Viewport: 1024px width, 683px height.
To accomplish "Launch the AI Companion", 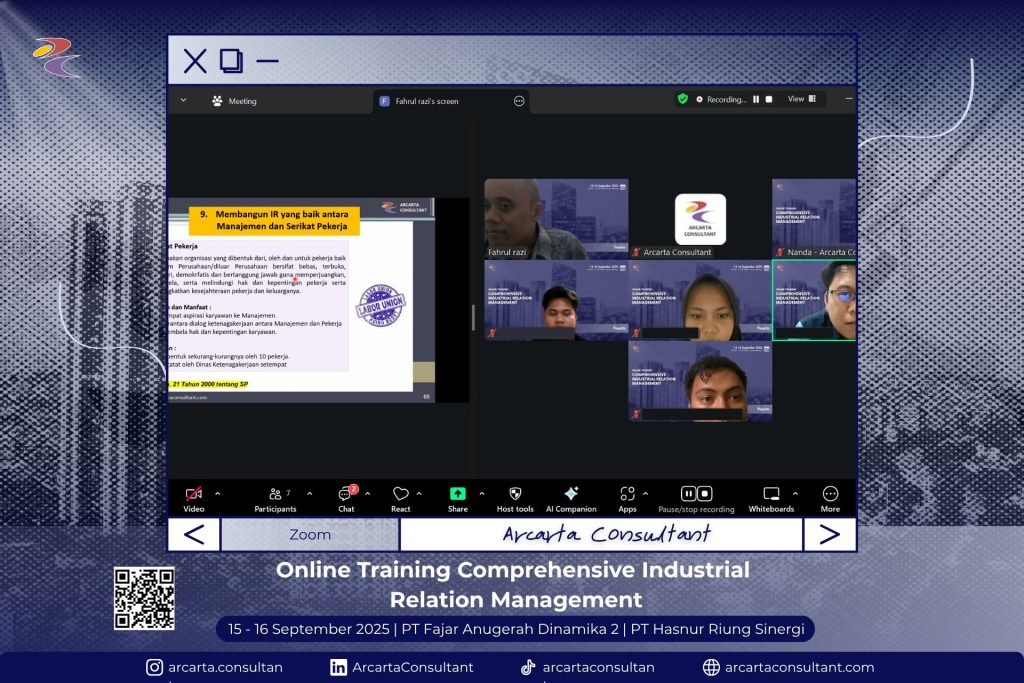I will [571, 494].
